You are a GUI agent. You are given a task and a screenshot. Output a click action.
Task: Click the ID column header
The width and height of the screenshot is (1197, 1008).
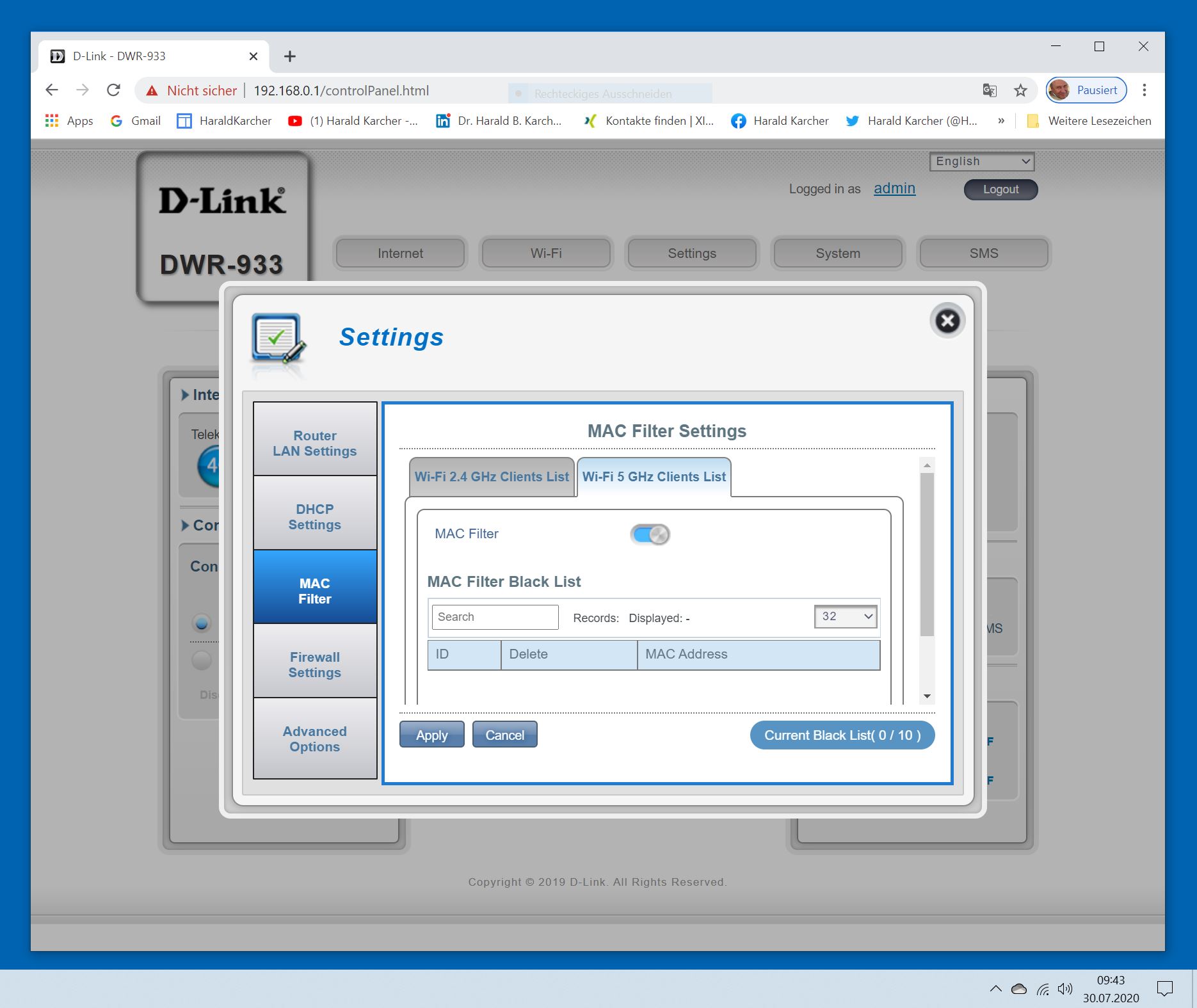click(x=464, y=655)
